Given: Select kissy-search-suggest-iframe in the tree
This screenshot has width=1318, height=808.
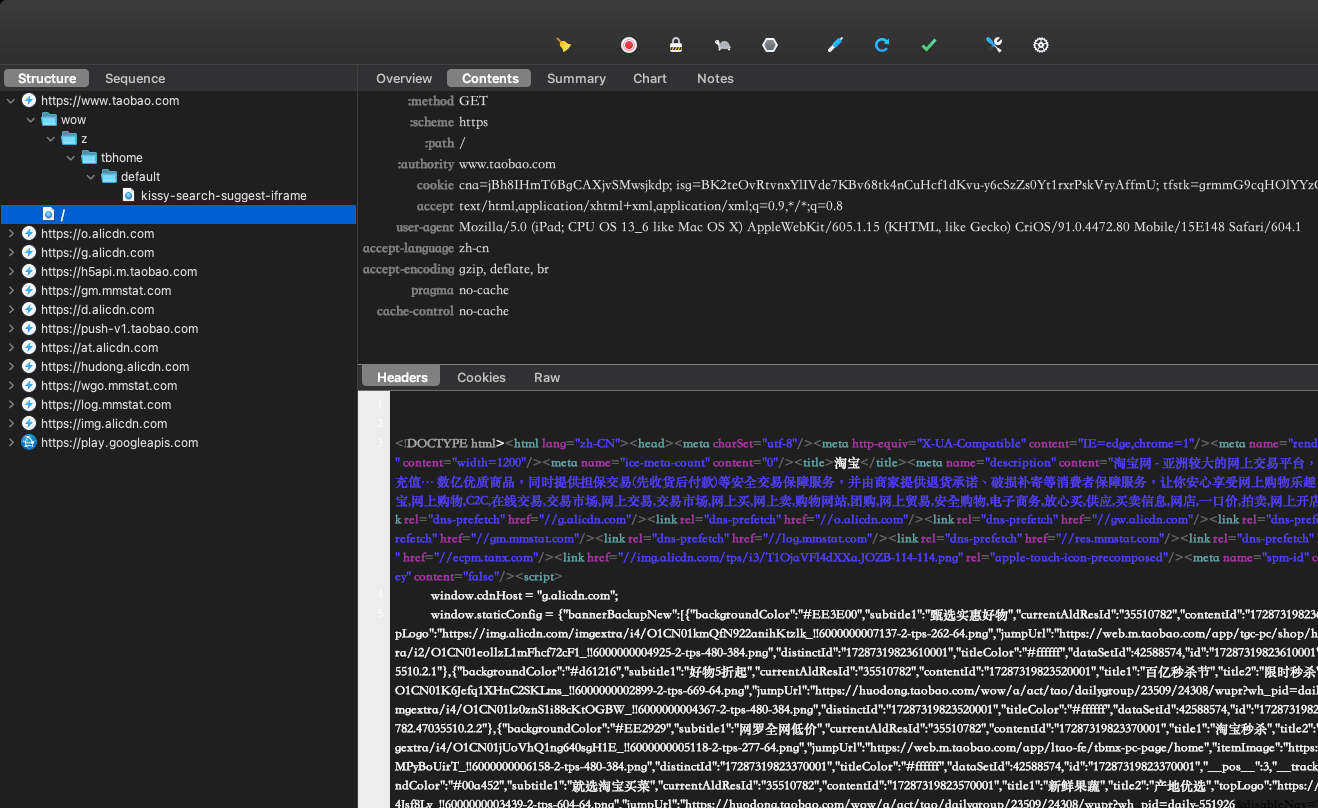Looking at the screenshot, I should coord(224,196).
